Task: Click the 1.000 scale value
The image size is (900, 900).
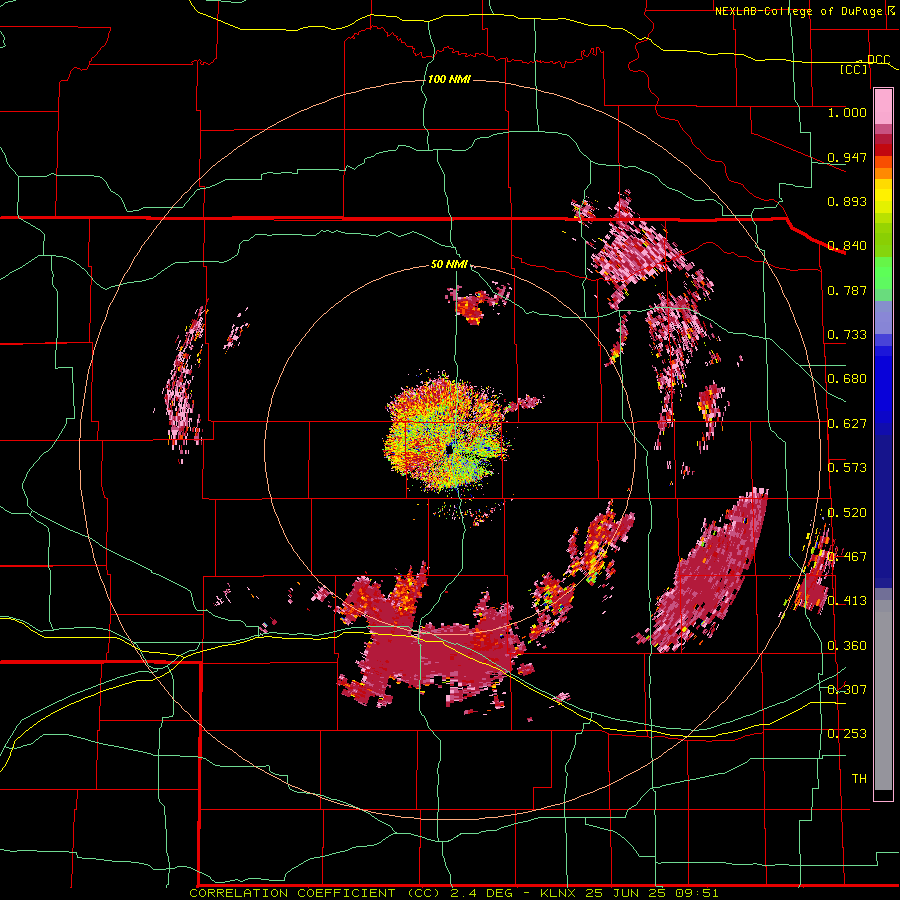Action: click(847, 112)
